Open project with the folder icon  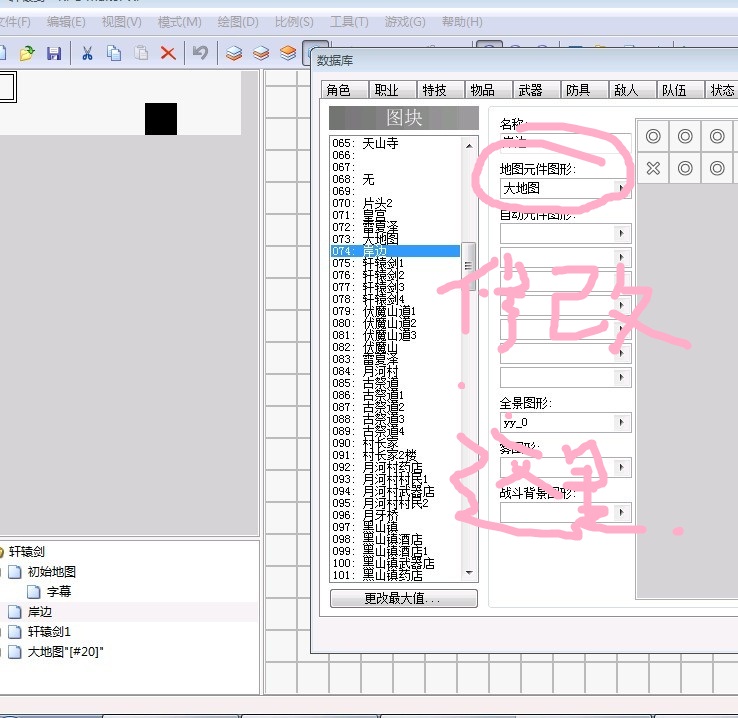pos(27,53)
